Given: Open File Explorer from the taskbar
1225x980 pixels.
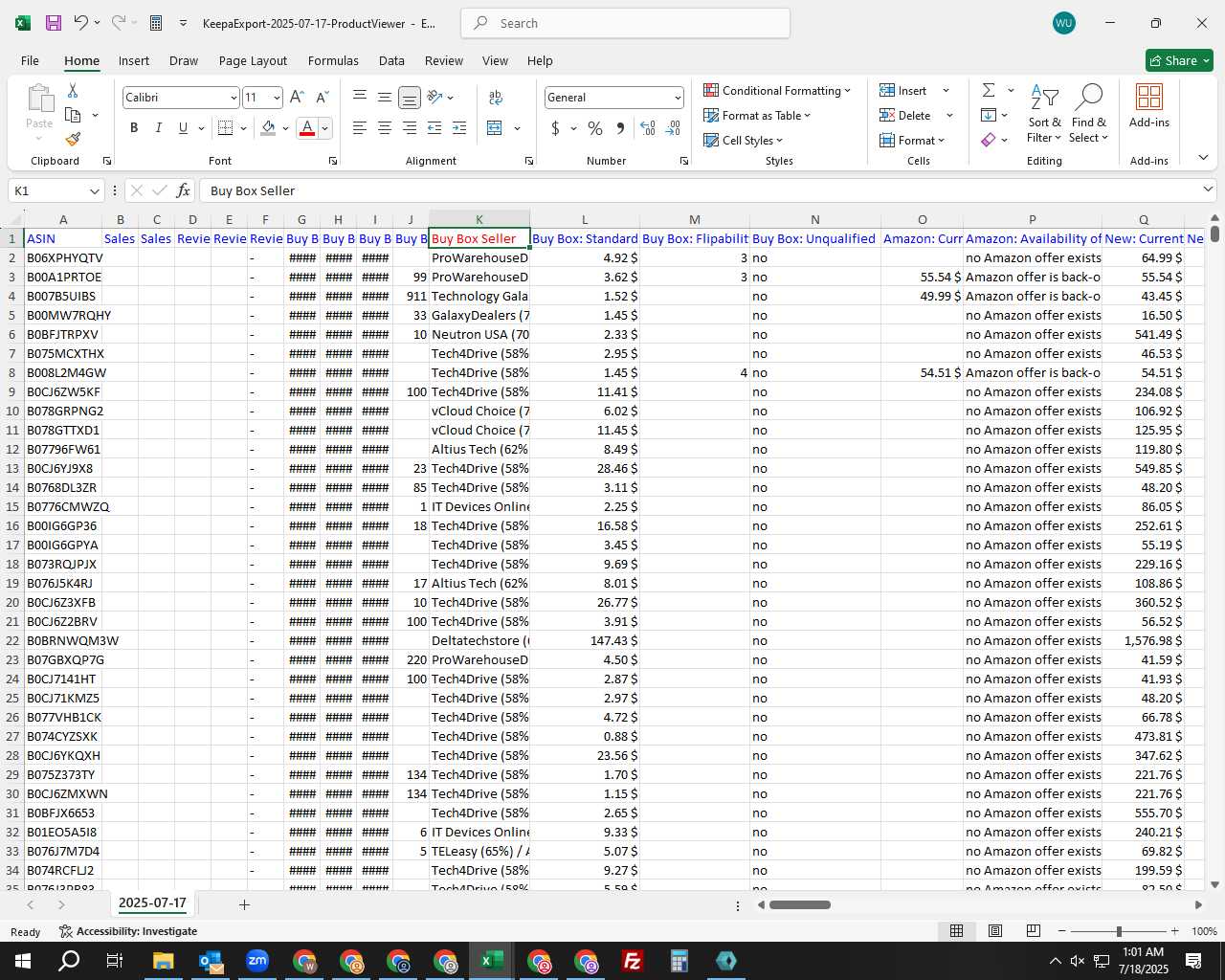Looking at the screenshot, I should pos(163,961).
